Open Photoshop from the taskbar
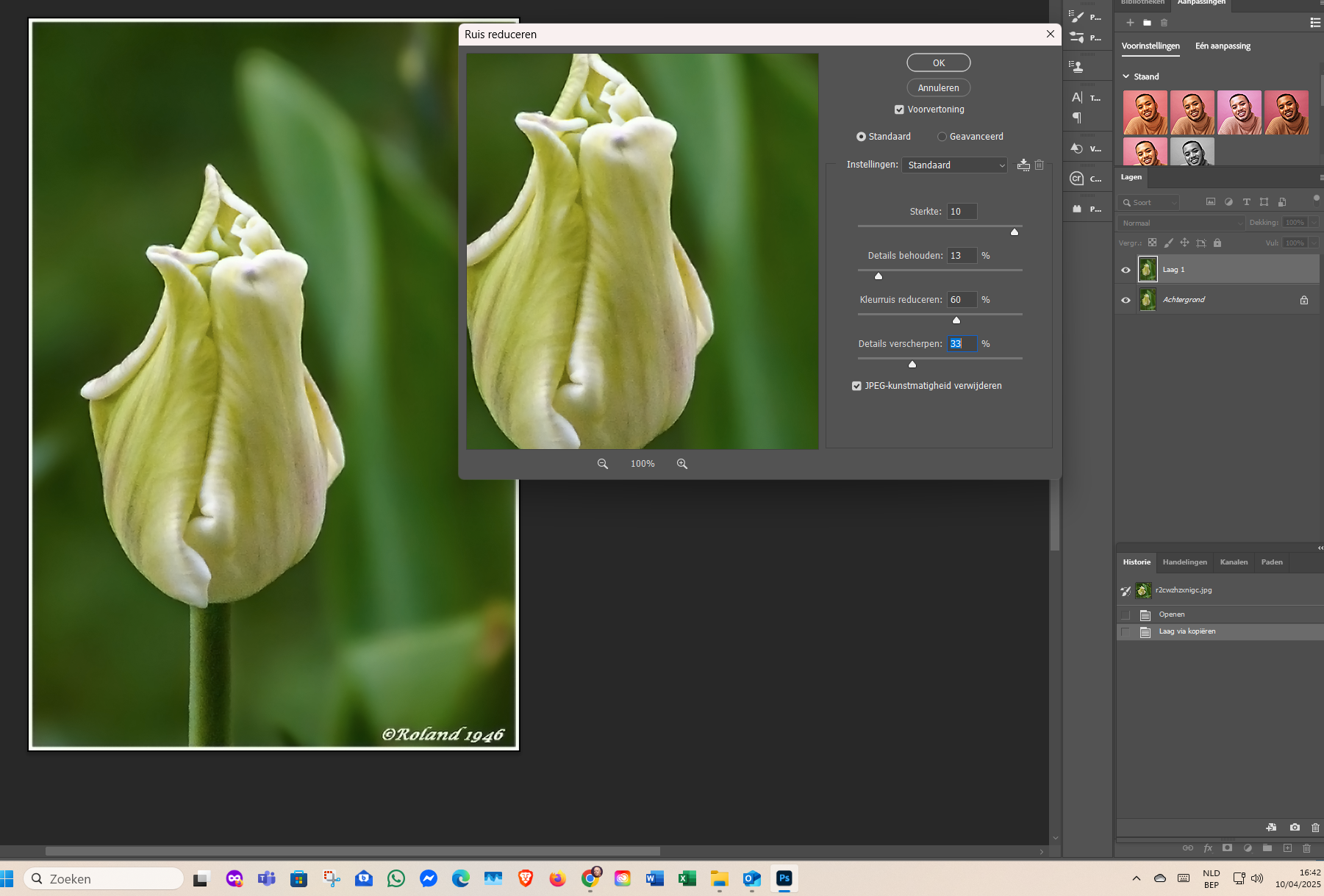Image resolution: width=1324 pixels, height=896 pixels. tap(784, 878)
